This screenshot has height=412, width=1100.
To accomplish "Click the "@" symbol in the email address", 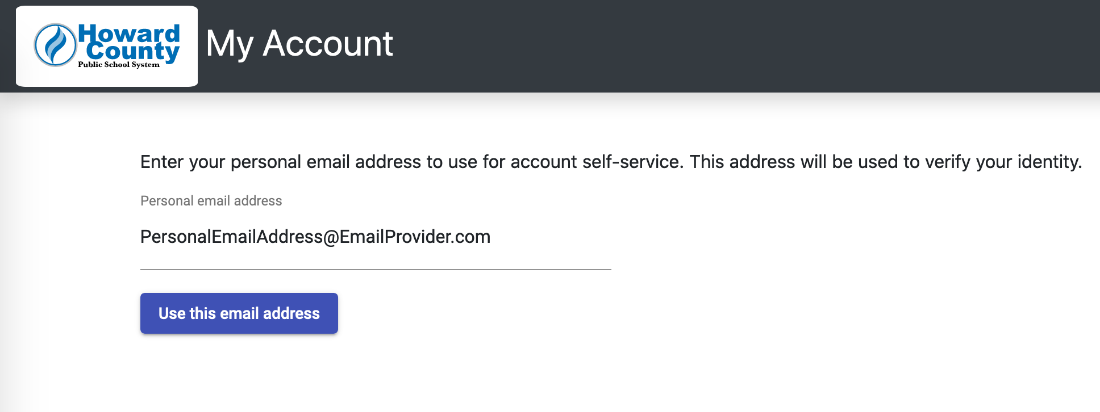I will (x=328, y=238).
